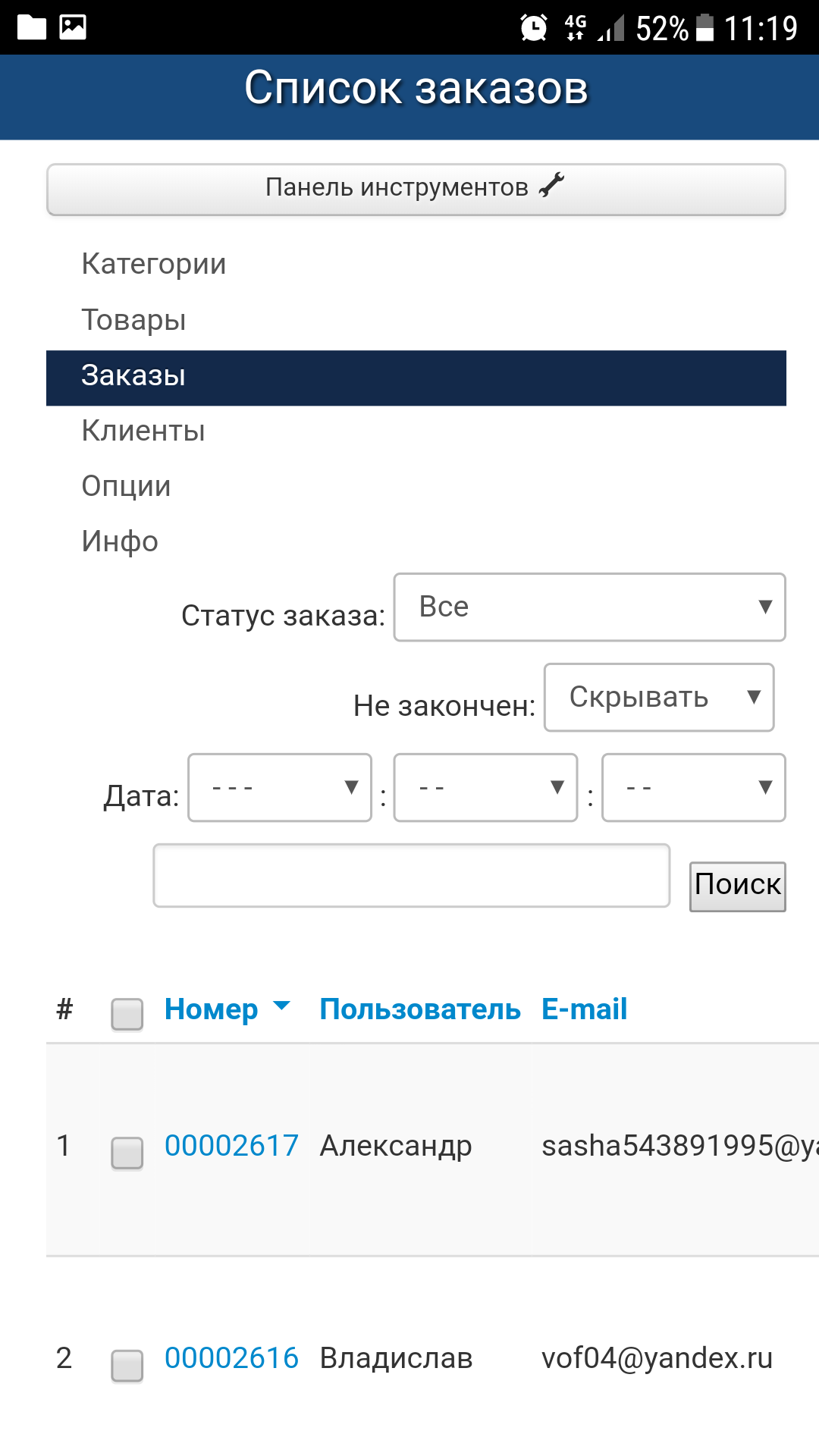Image resolution: width=819 pixels, height=1456 pixels.
Task: Toggle the select-all checkbox in table header
Action: click(x=127, y=1014)
